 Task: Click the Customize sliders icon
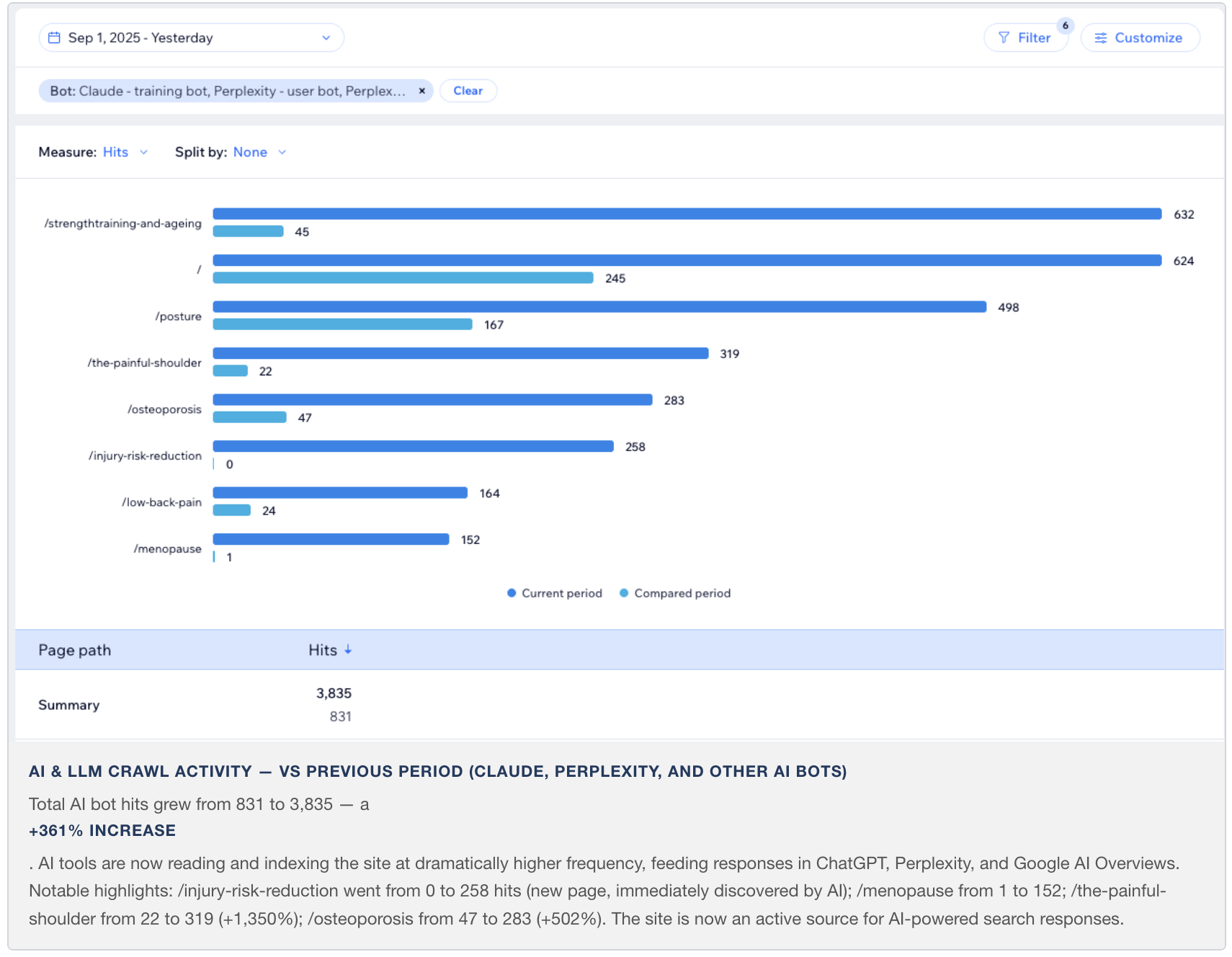tap(1101, 37)
